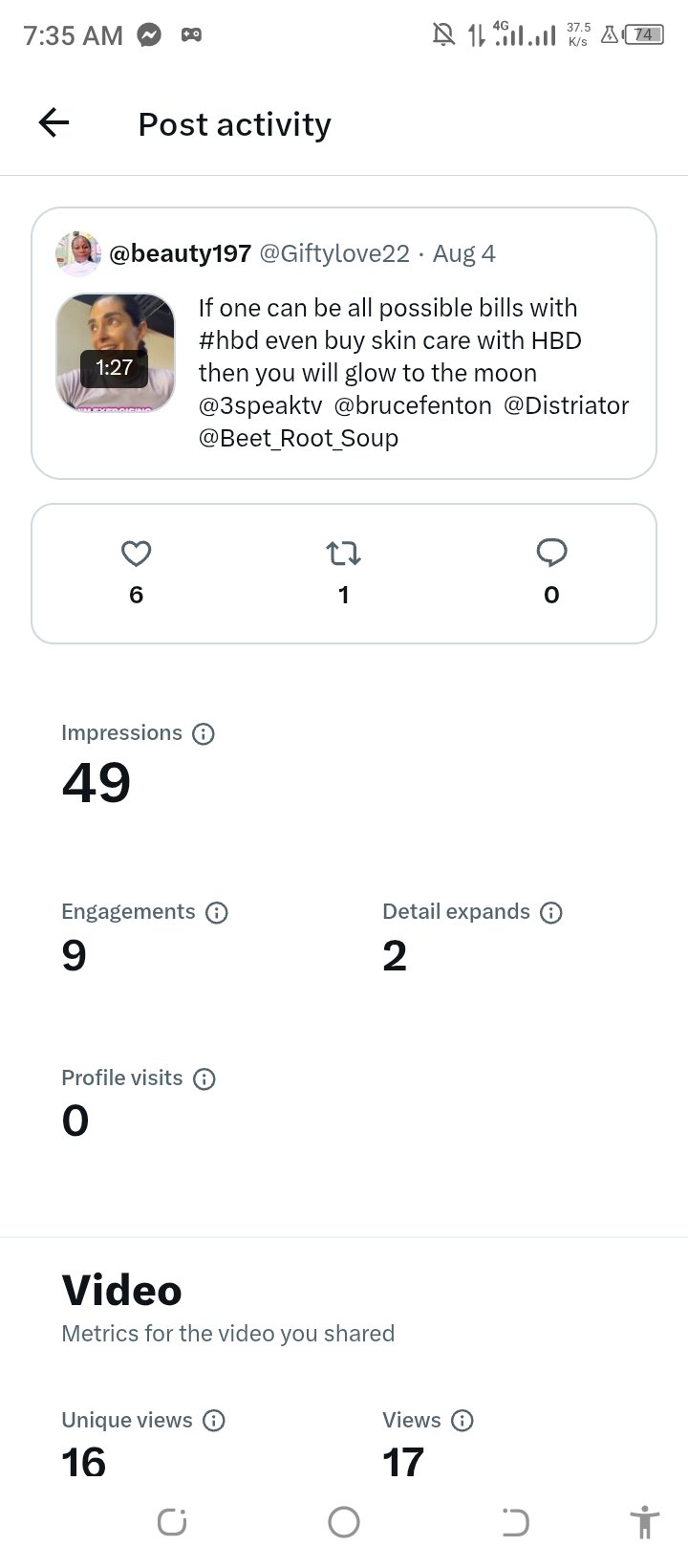
Task: Tap the Android home circle button
Action: tap(344, 1522)
